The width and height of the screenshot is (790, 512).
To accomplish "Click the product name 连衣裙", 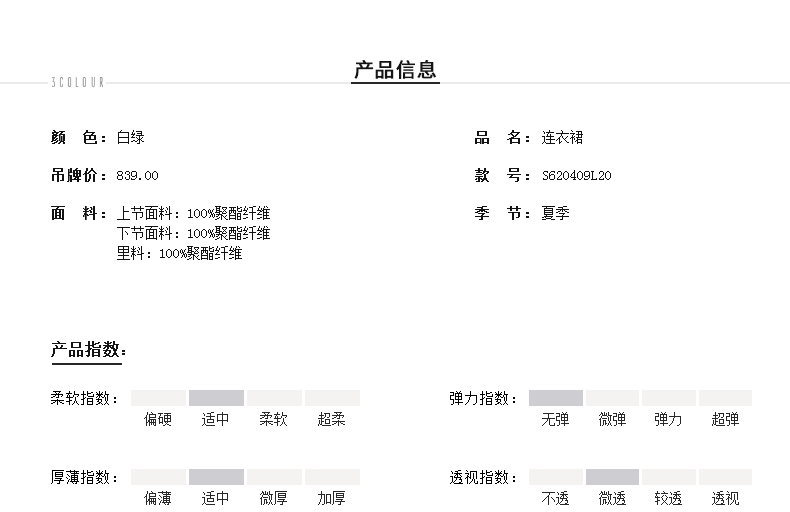I will tap(562, 137).
